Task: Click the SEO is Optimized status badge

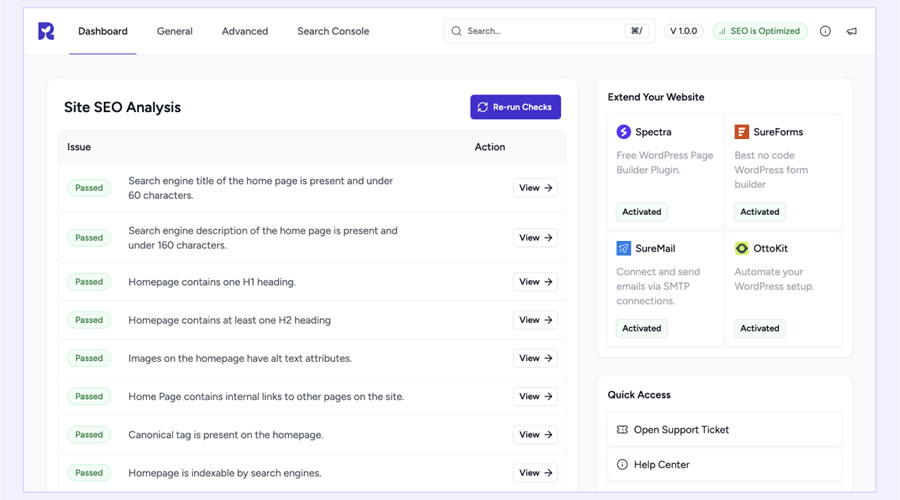Action: [759, 31]
